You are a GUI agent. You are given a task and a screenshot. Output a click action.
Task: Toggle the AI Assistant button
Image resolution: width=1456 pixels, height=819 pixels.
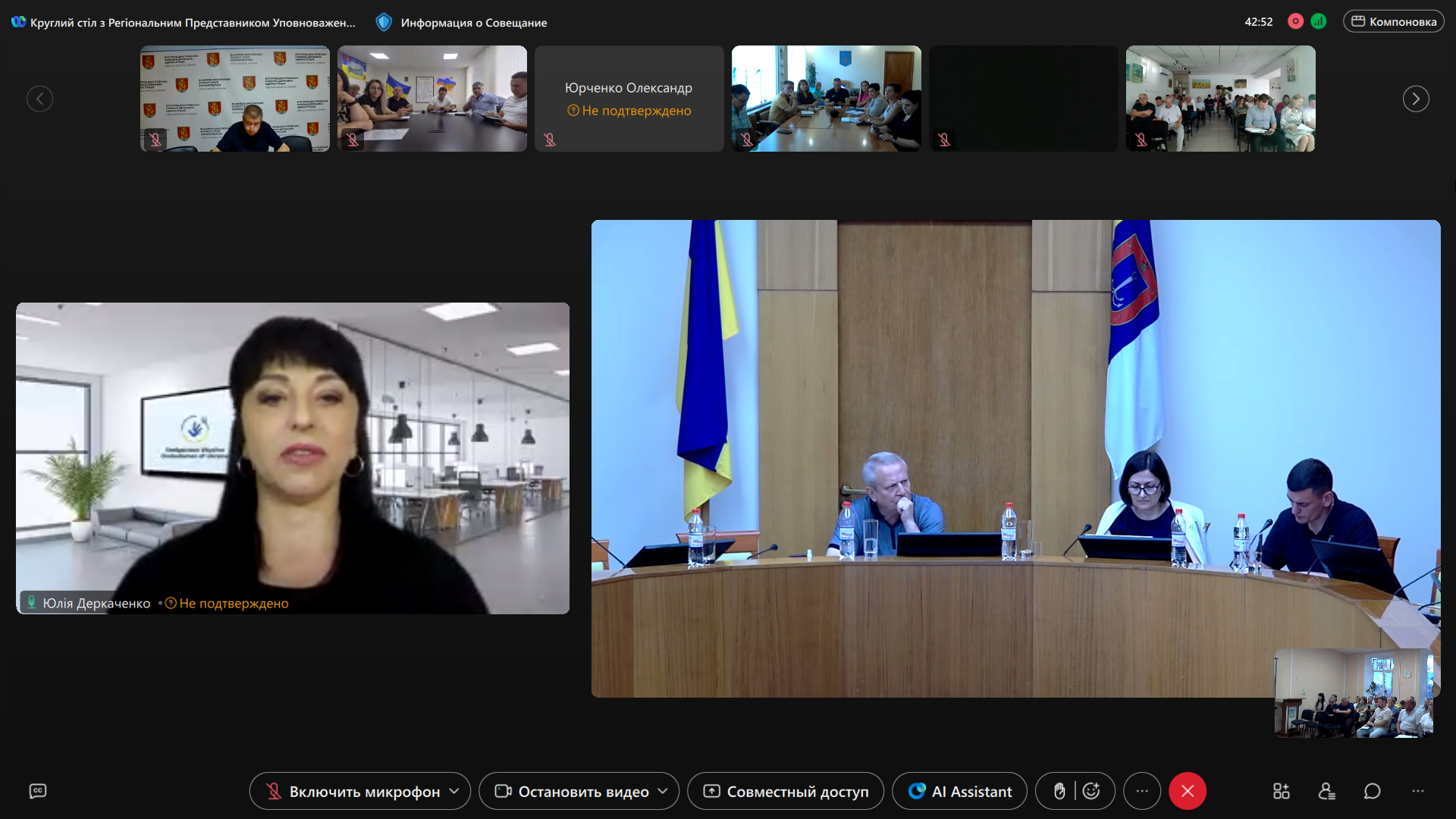pos(959,791)
